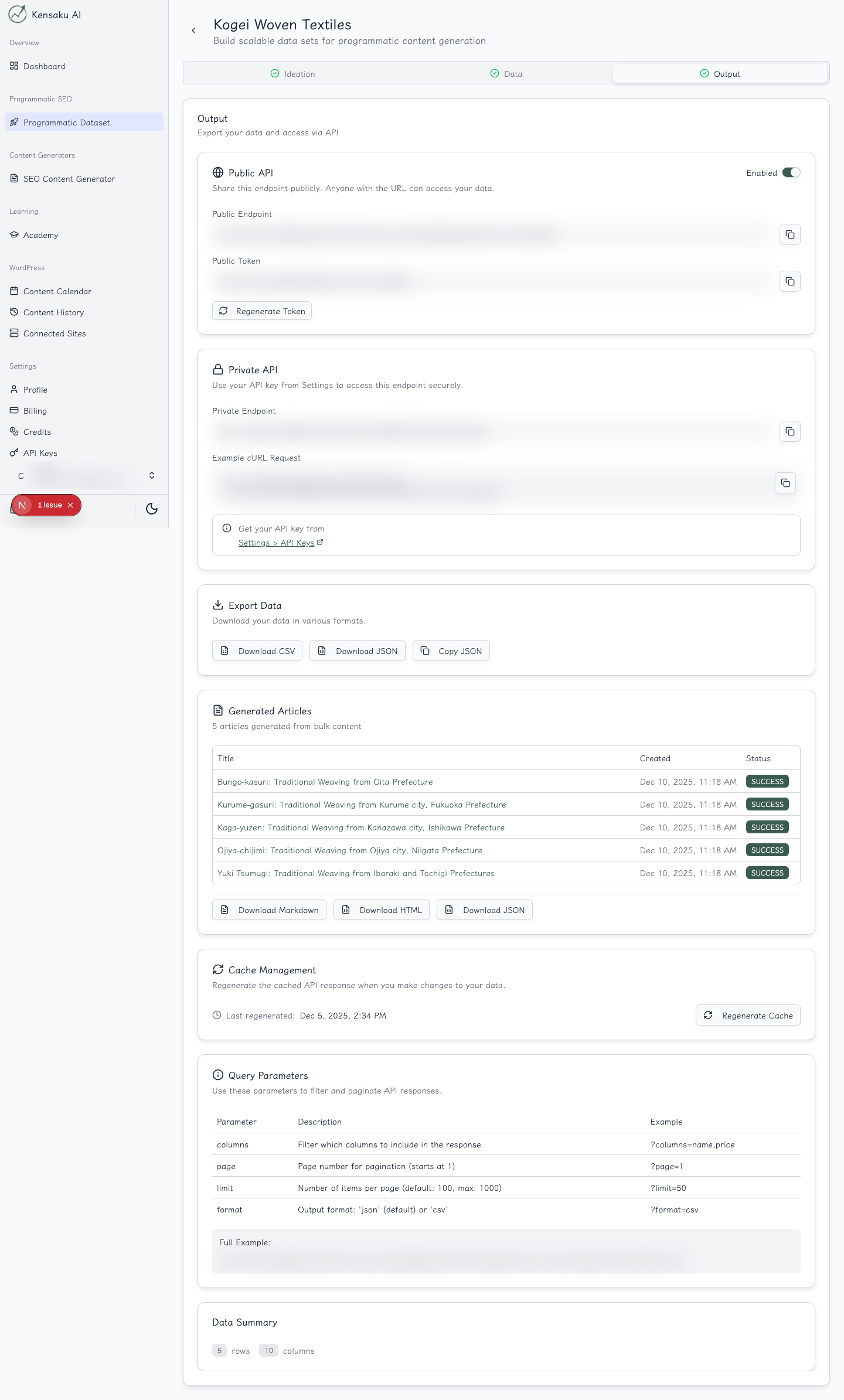This screenshot has width=844, height=1400.
Task: Open the Bungo-kasuri article row
Action: [x=325, y=782]
